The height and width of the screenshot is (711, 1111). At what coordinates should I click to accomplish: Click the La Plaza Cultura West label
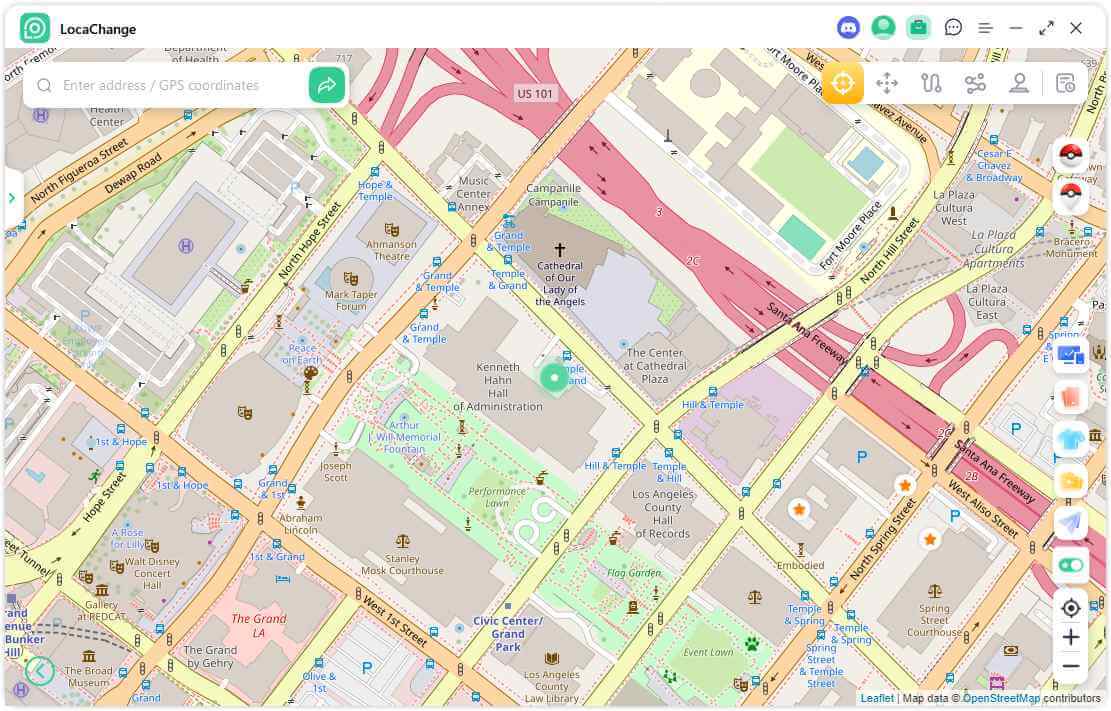[954, 208]
